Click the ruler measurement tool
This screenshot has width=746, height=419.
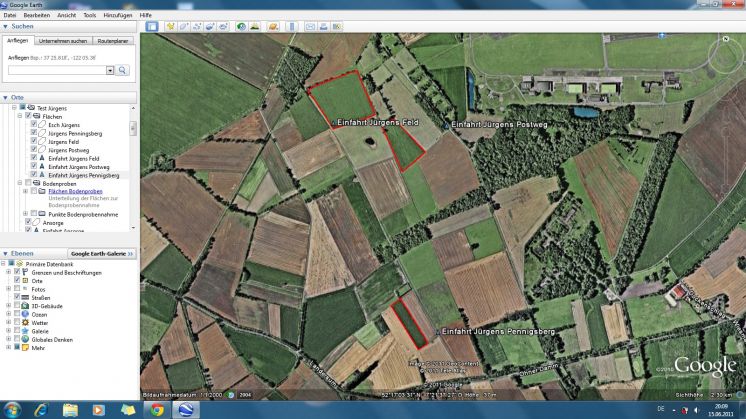coord(290,26)
